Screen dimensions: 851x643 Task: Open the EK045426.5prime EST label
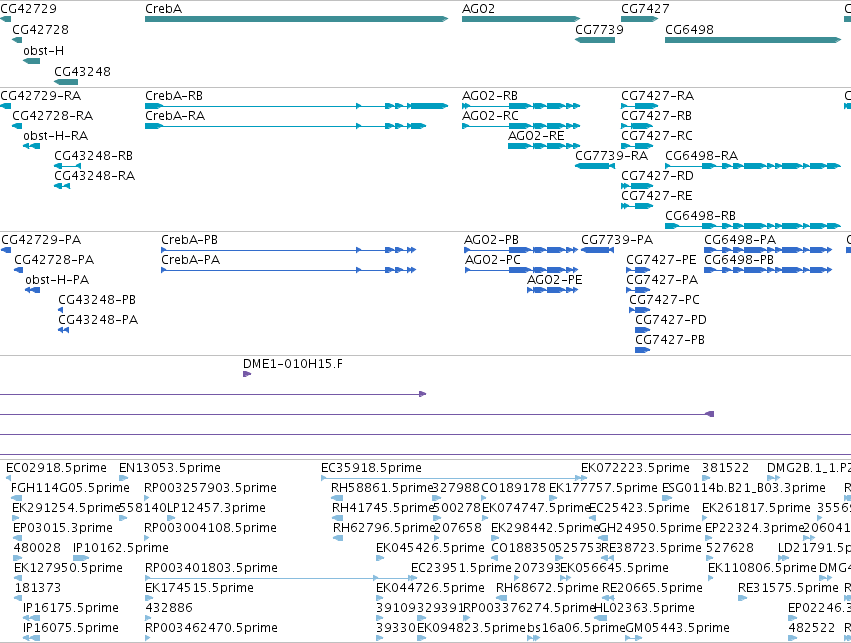[430, 548]
